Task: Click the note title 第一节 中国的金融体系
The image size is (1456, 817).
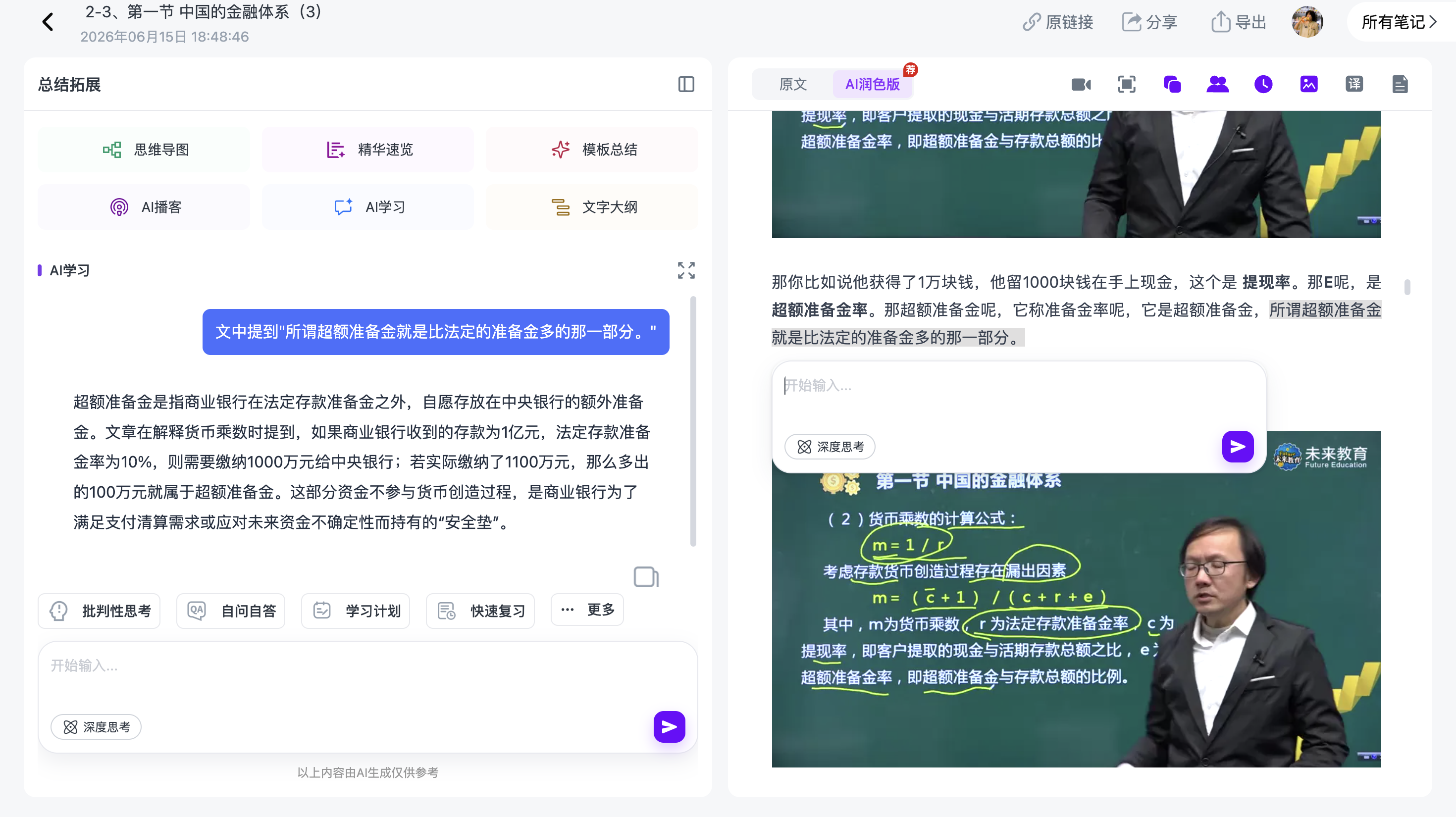Action: [203, 12]
